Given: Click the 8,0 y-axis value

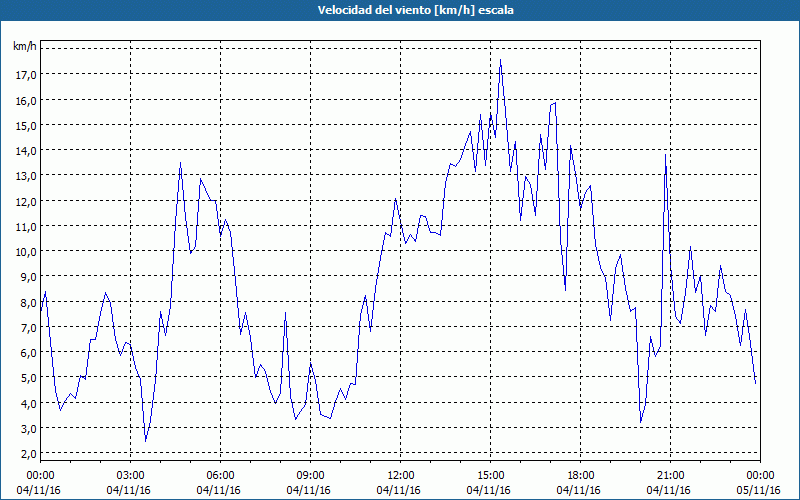Looking at the screenshot, I should pyautogui.click(x=29, y=303).
